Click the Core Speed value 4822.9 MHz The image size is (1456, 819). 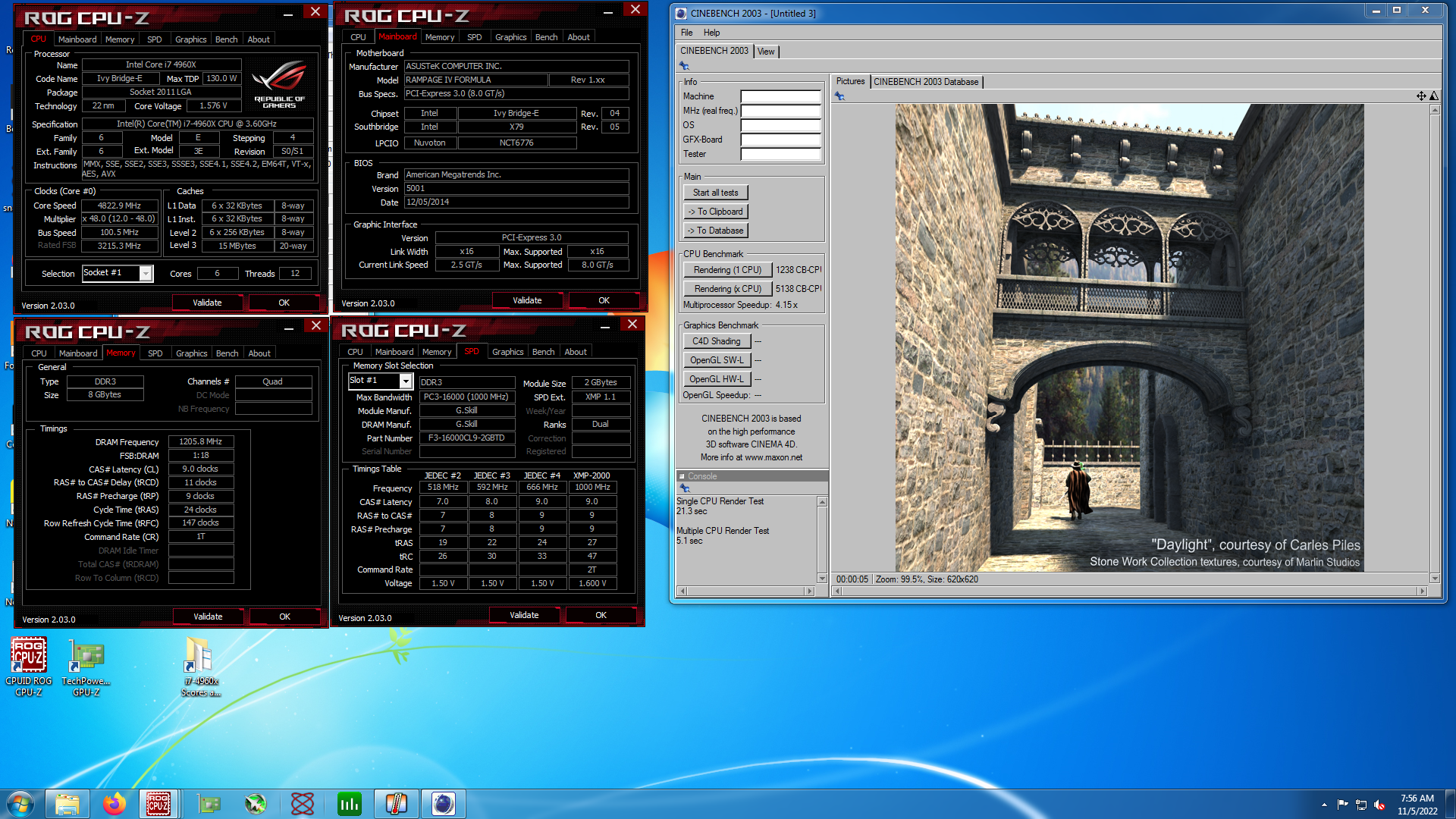click(x=120, y=206)
